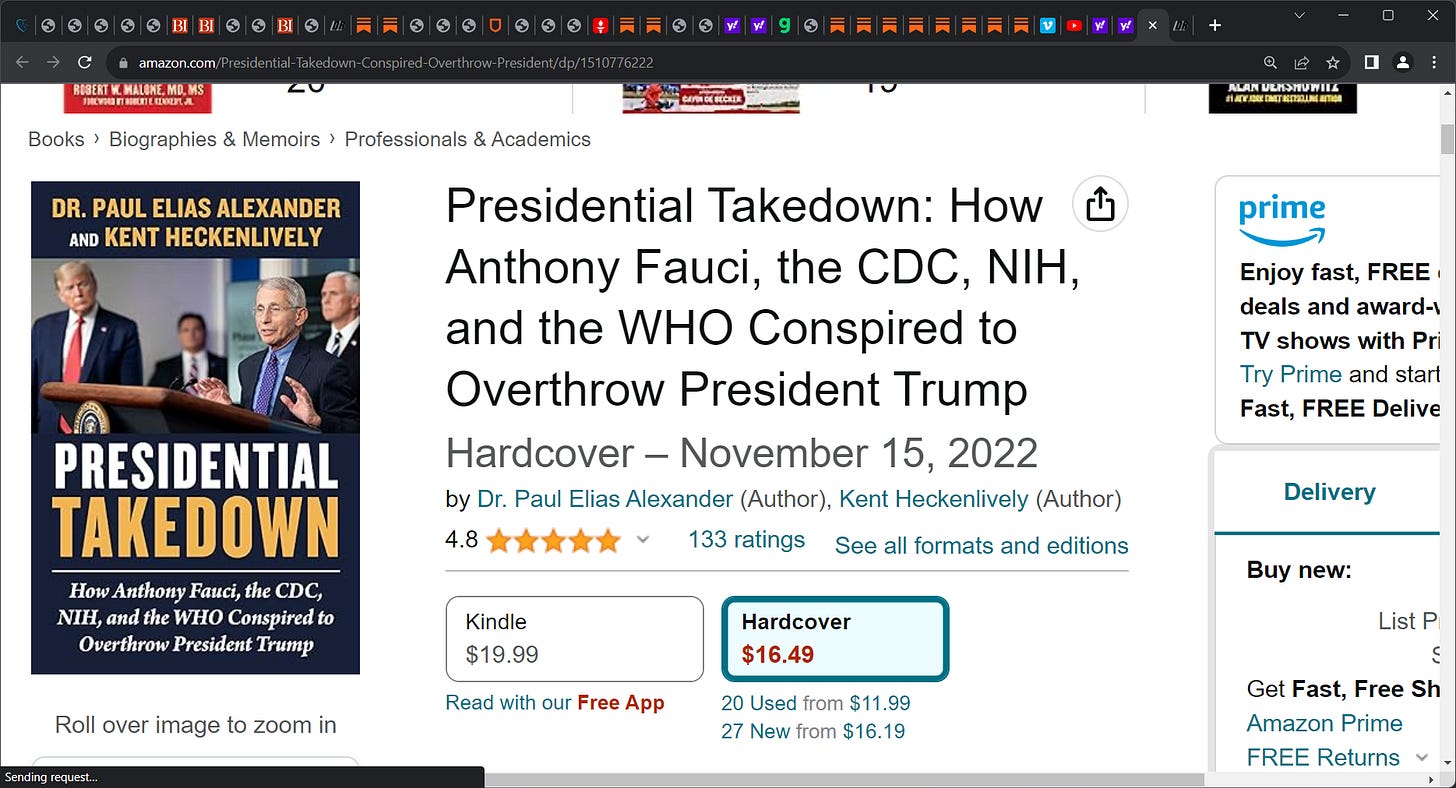The image size is (1456, 788).
Task: Reload the page with browser refresh icon
Action: point(86,62)
